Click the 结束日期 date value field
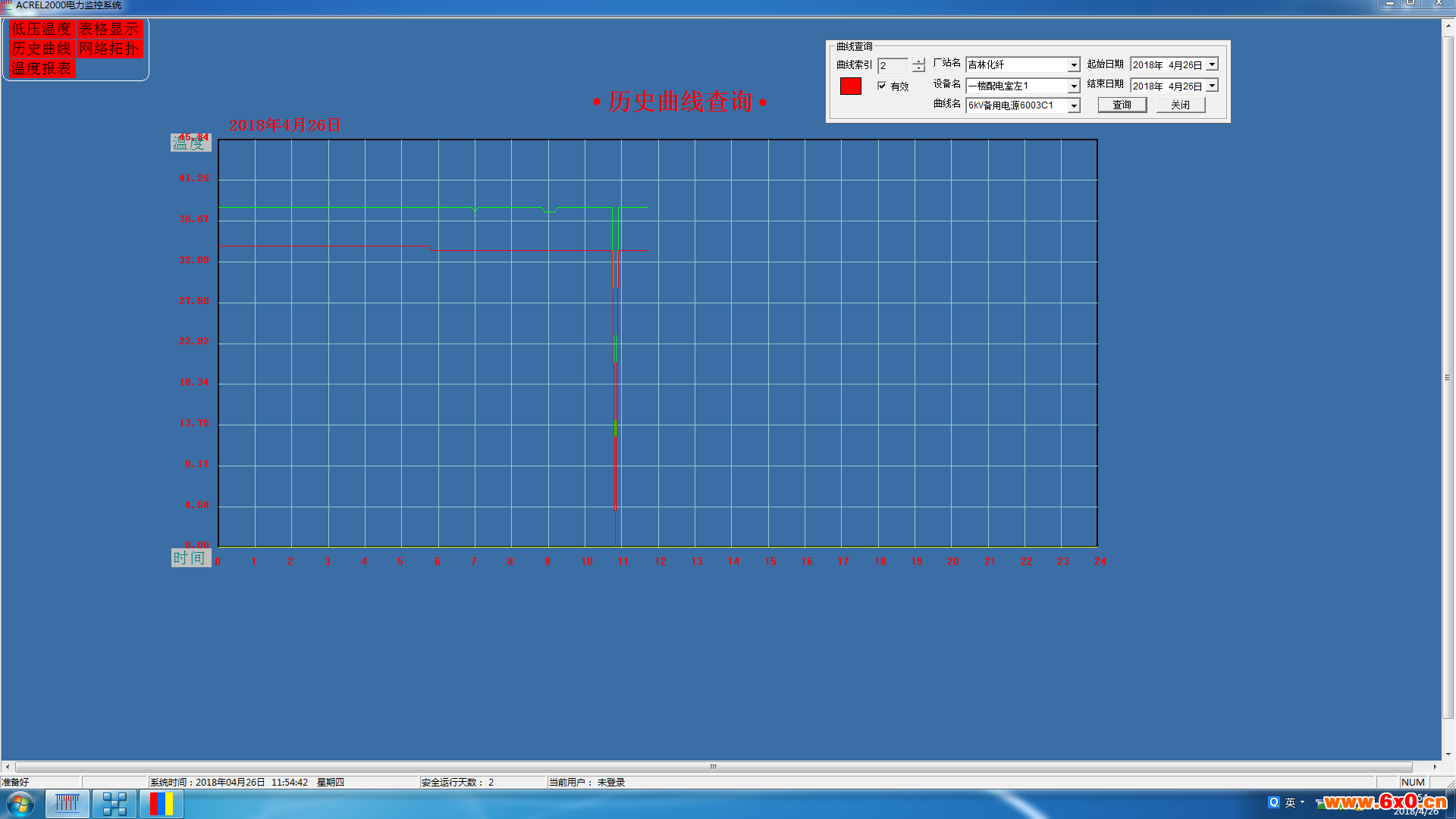The height and width of the screenshot is (819, 1456). tap(1168, 86)
